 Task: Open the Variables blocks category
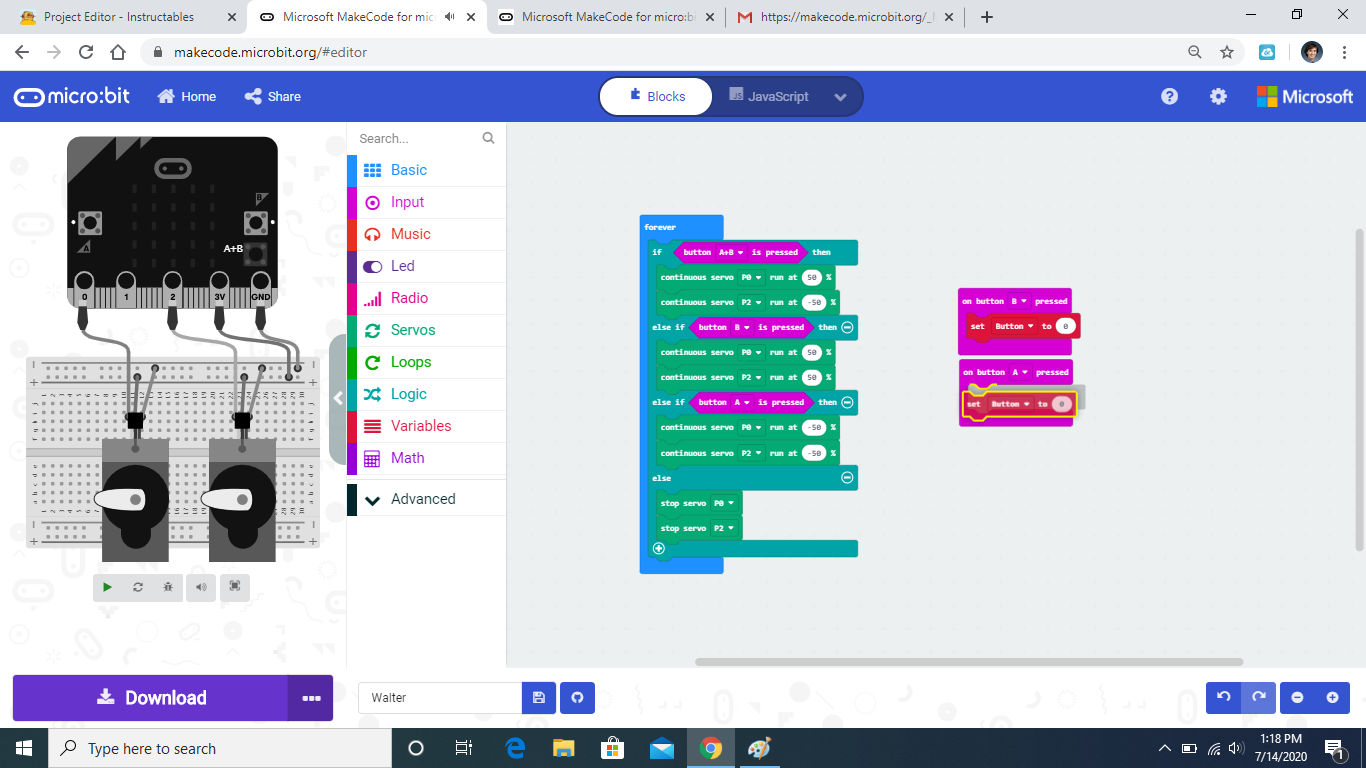(426, 426)
